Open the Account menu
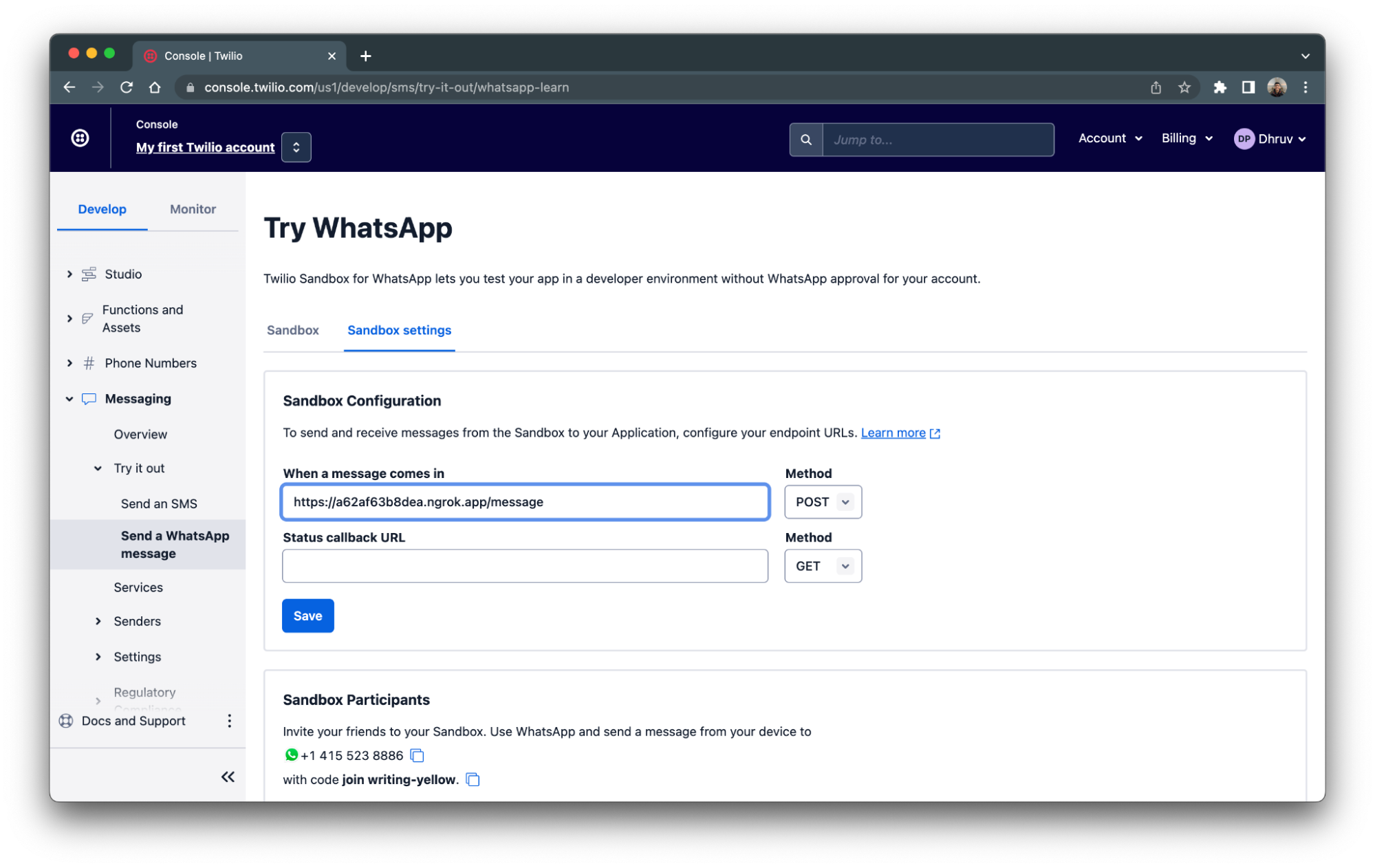The height and width of the screenshot is (868, 1375). click(x=1109, y=138)
